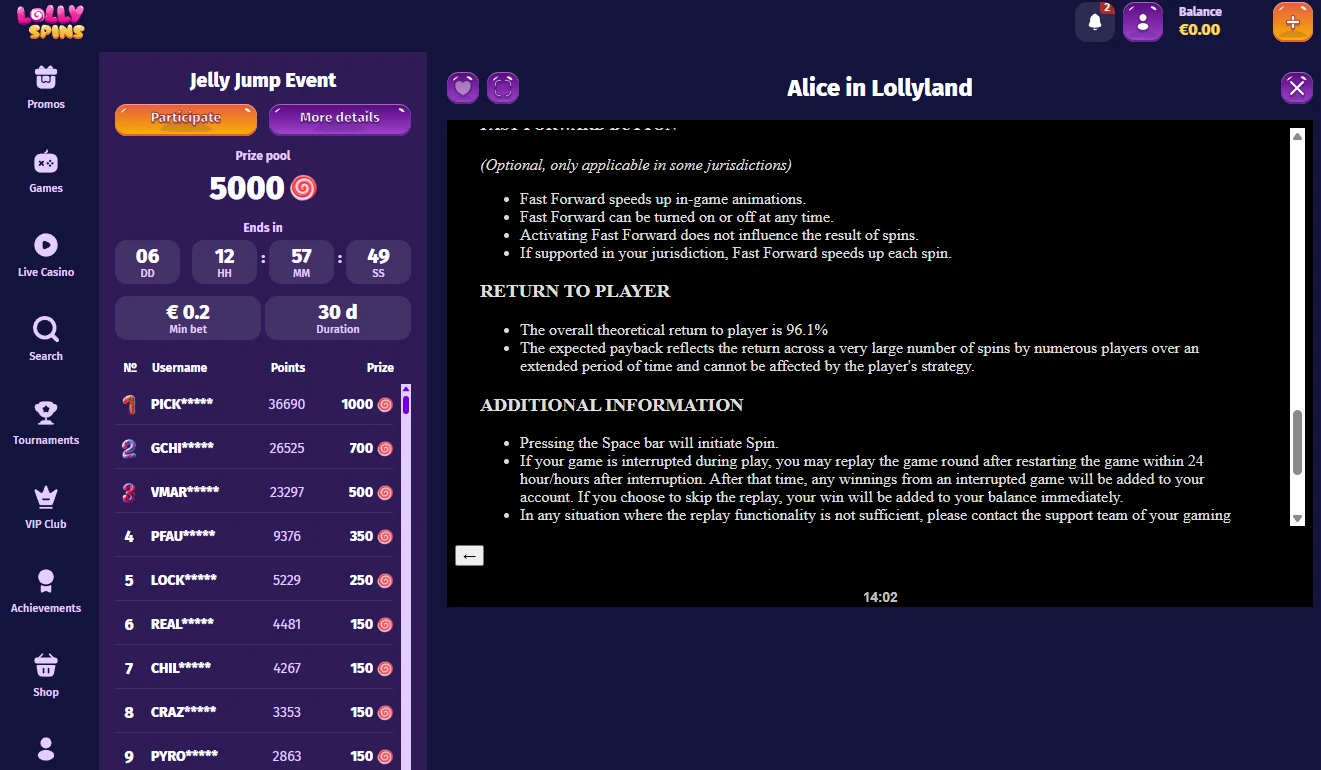Click the first place candy cane rank icon
The image size is (1321, 770).
(129, 404)
